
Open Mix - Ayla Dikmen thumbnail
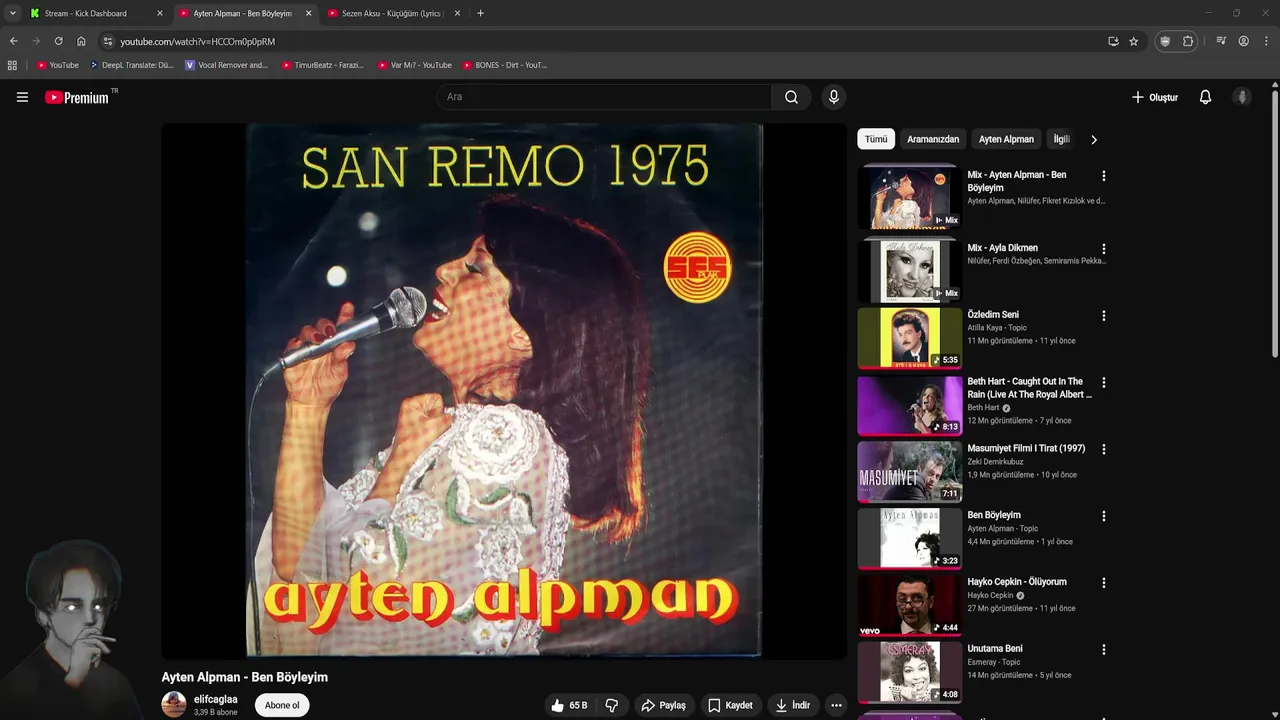910,271
